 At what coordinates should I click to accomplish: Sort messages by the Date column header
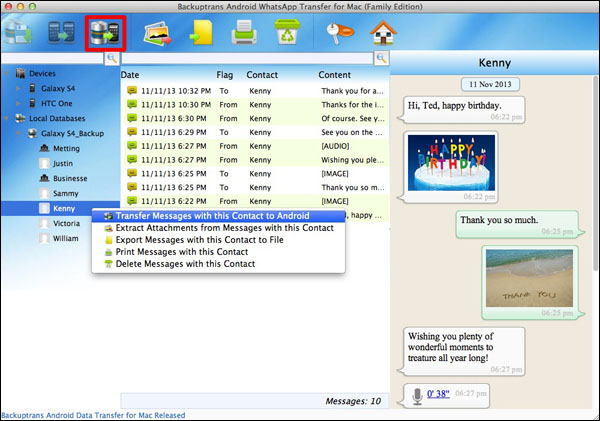pyautogui.click(x=130, y=75)
